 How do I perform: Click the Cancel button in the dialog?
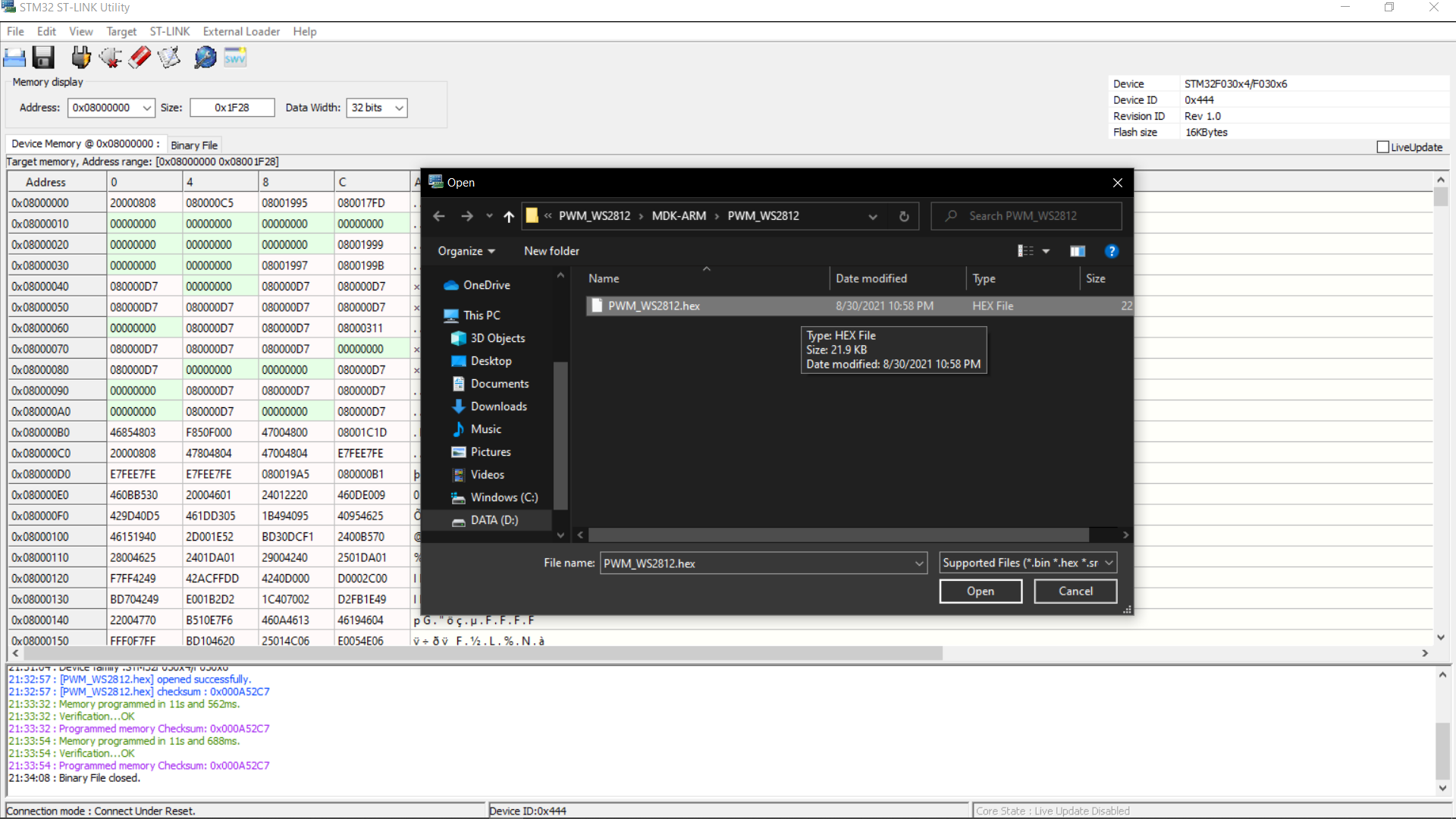click(1075, 591)
